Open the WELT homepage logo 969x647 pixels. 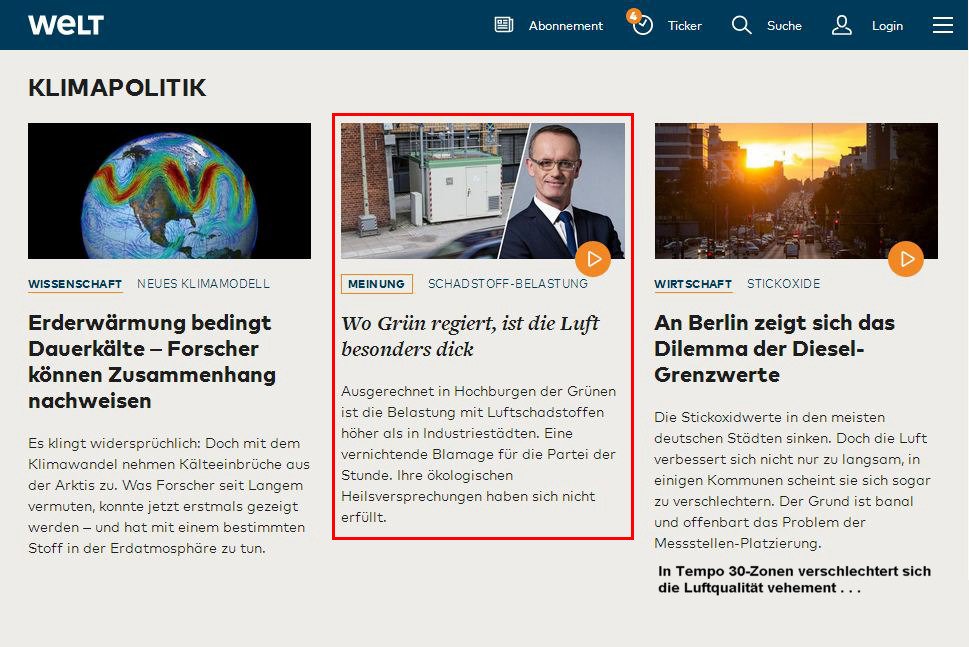click(66, 25)
